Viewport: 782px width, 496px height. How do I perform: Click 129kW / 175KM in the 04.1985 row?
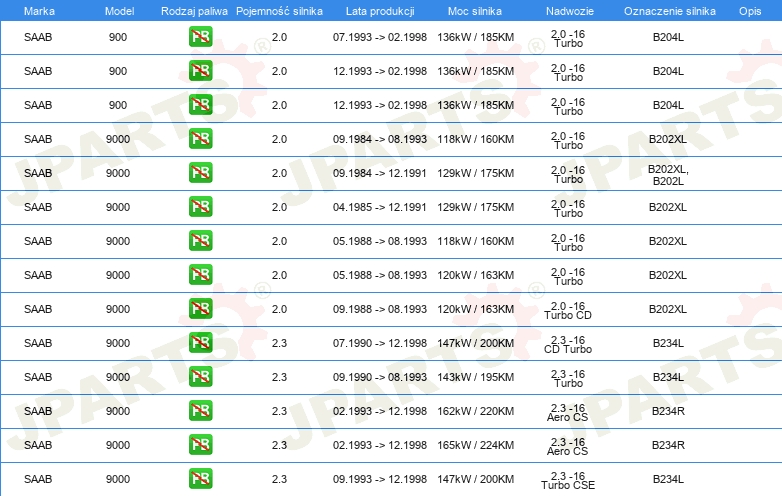tap(475, 207)
